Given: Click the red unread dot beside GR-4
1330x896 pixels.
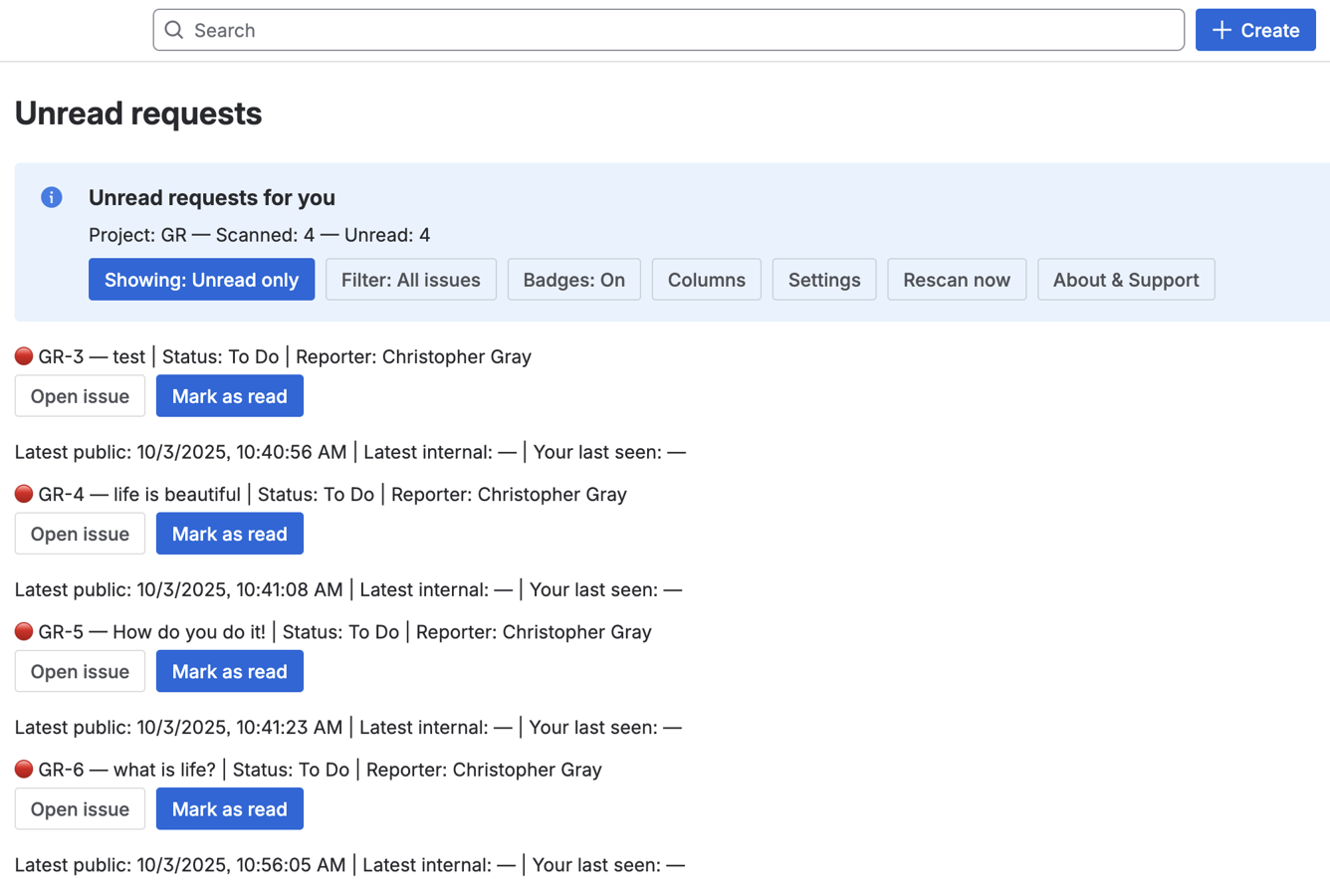Looking at the screenshot, I should [24, 494].
